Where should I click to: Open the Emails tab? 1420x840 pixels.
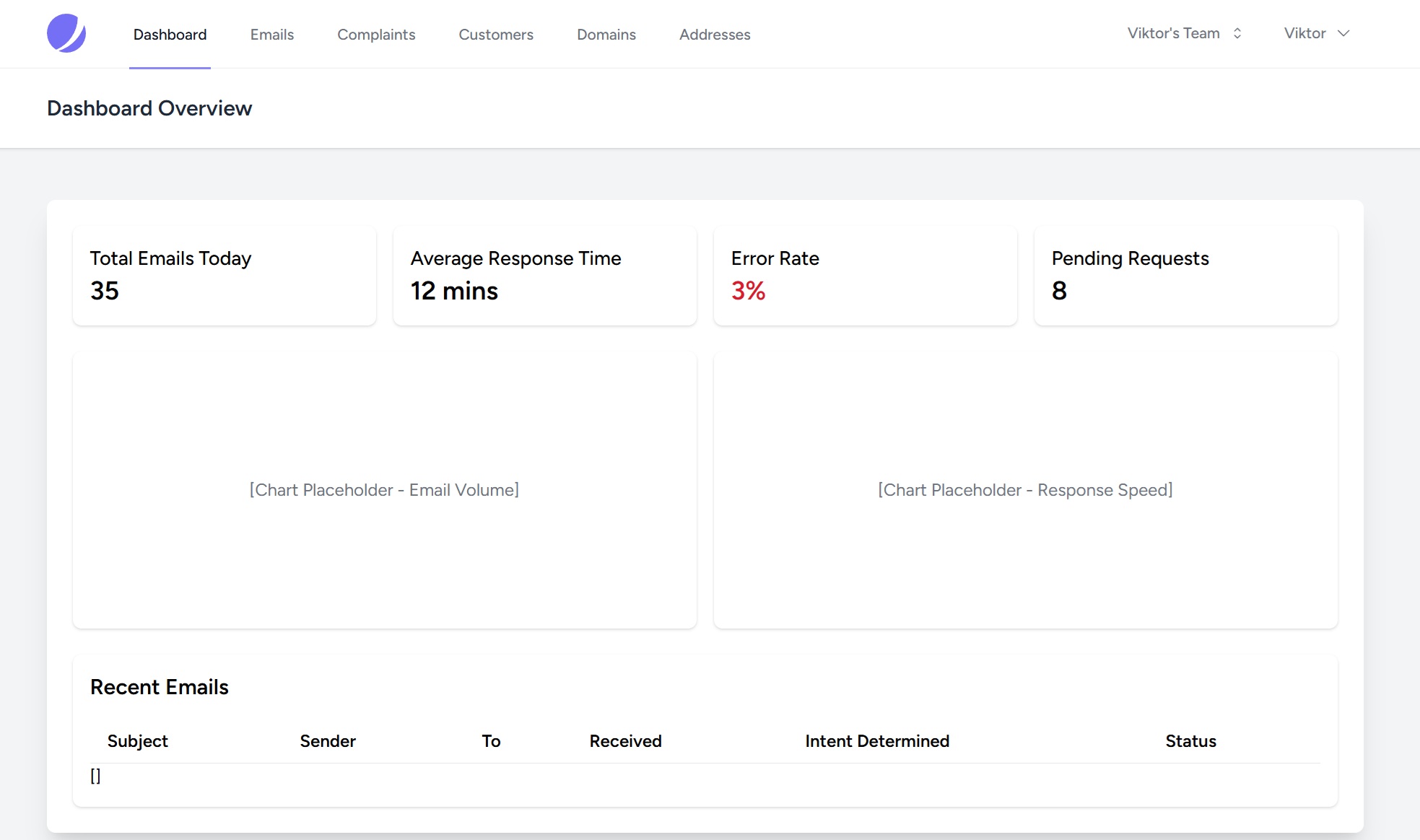click(x=271, y=35)
